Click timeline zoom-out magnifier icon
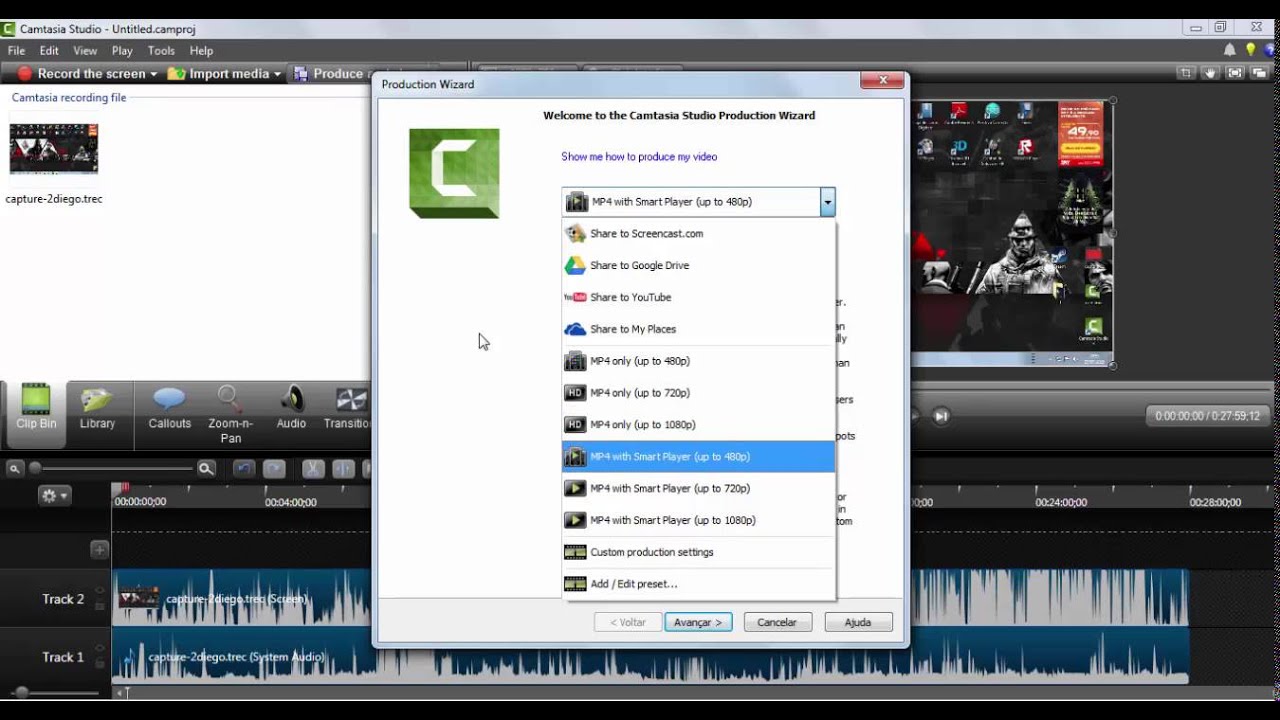The height and width of the screenshot is (720, 1280). 14,468
